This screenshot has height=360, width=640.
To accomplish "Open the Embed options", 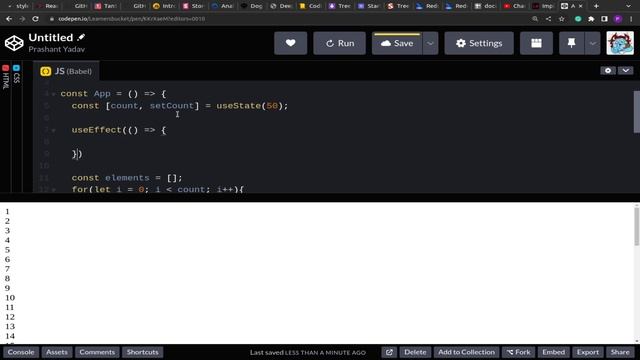I will coord(554,352).
